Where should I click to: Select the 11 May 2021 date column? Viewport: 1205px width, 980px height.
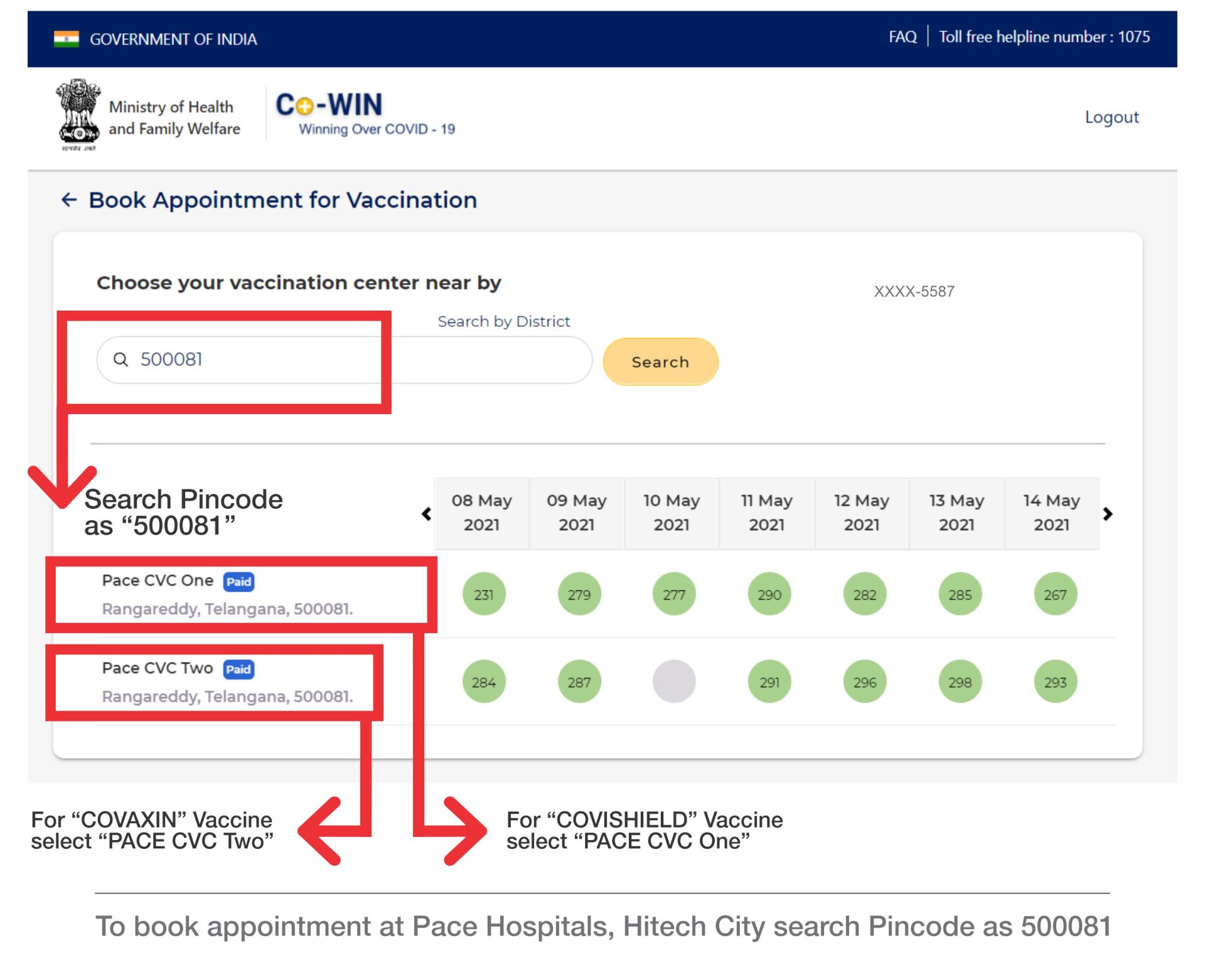[767, 513]
